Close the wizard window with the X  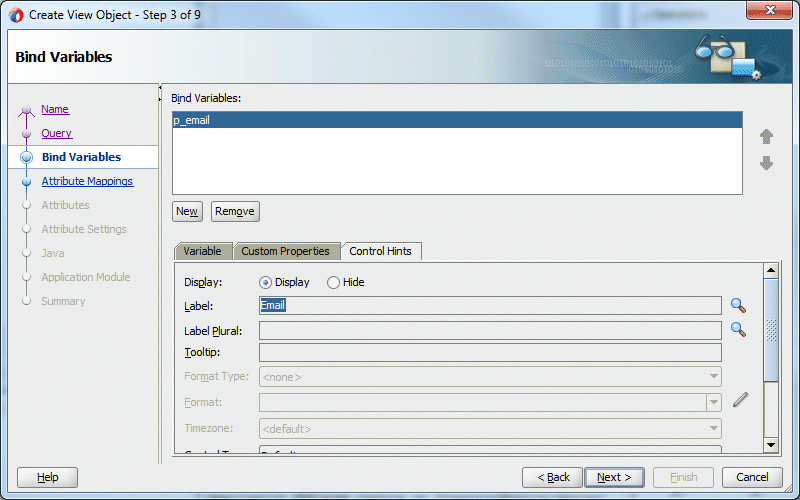[770, 10]
